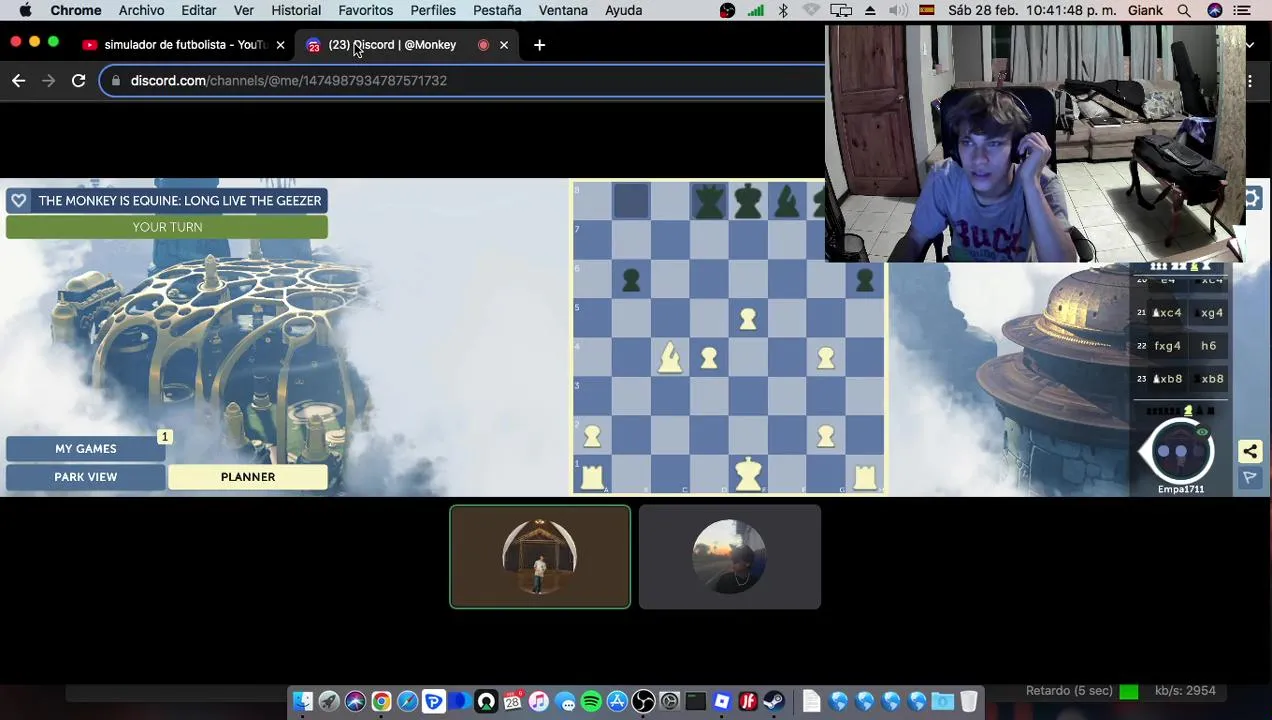Image resolution: width=1272 pixels, height=720 pixels.
Task: Open Safari from the Dock
Action: coord(407,702)
